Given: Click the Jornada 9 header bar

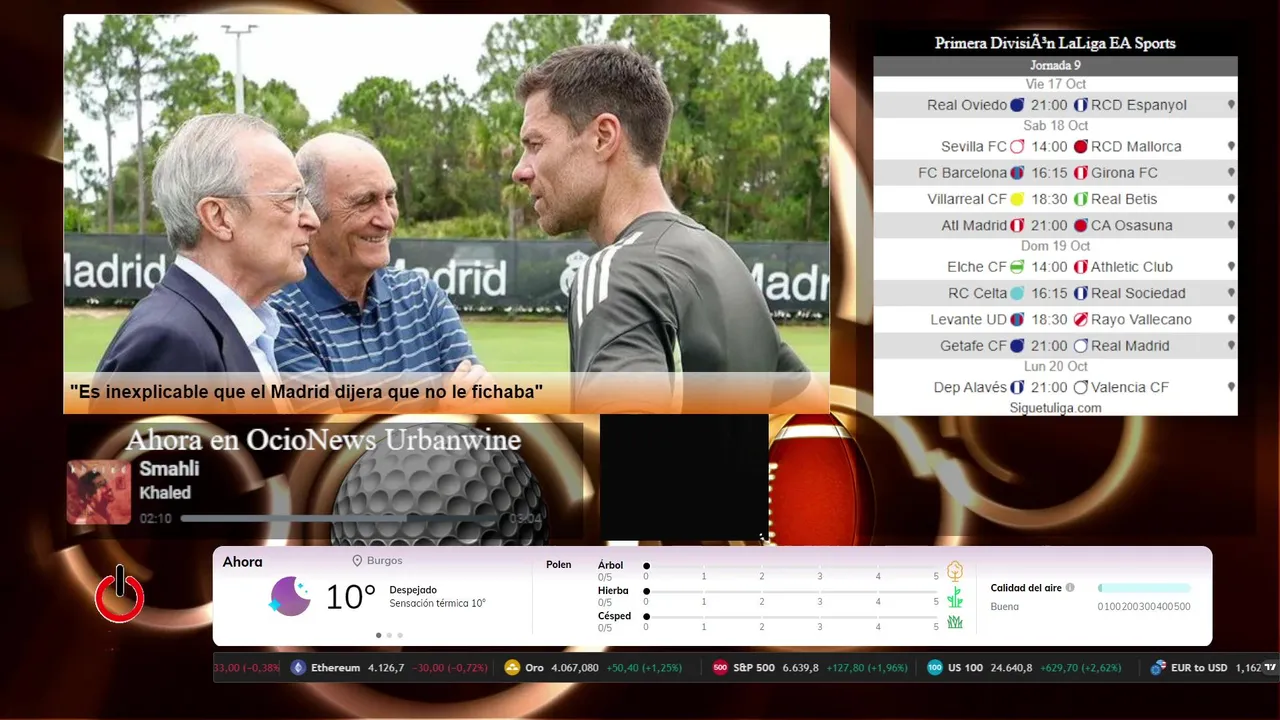Looking at the screenshot, I should point(1055,66).
